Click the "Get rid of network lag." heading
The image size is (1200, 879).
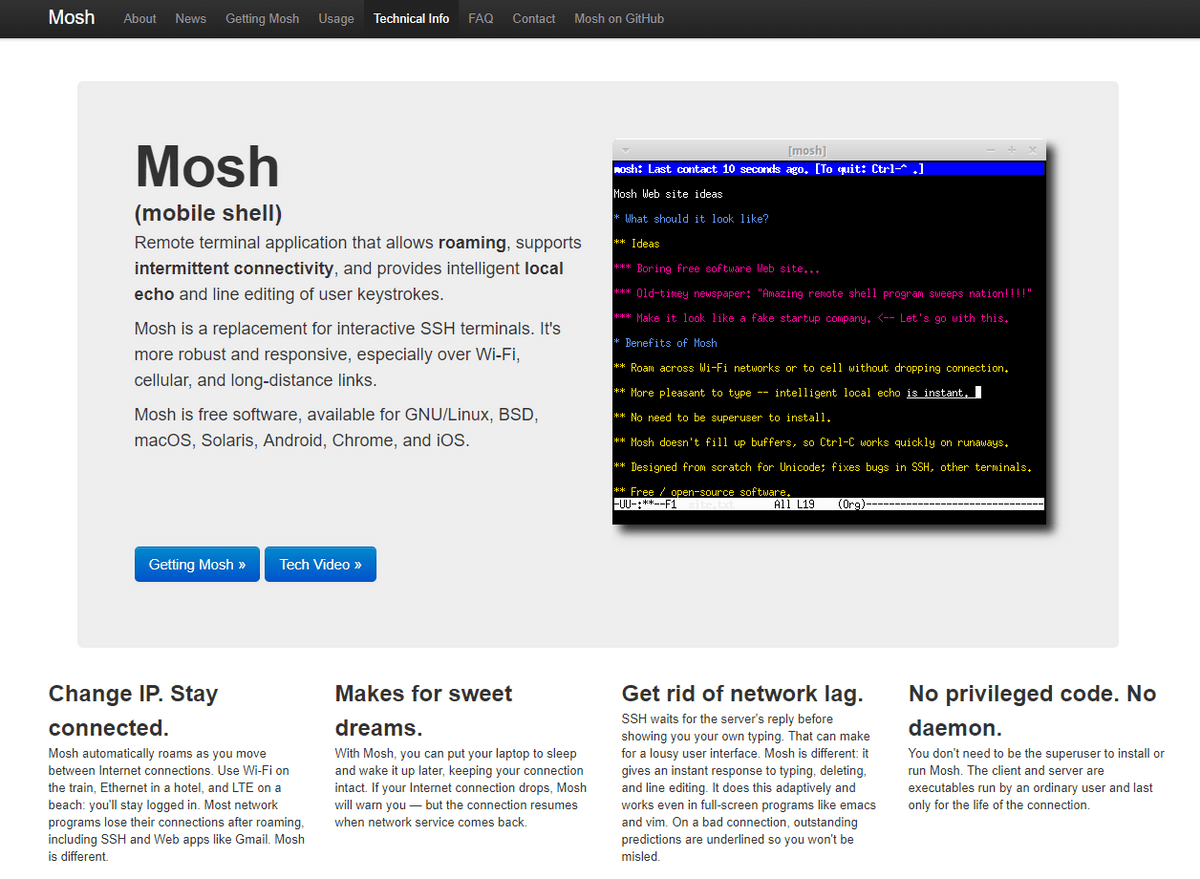click(x=742, y=693)
